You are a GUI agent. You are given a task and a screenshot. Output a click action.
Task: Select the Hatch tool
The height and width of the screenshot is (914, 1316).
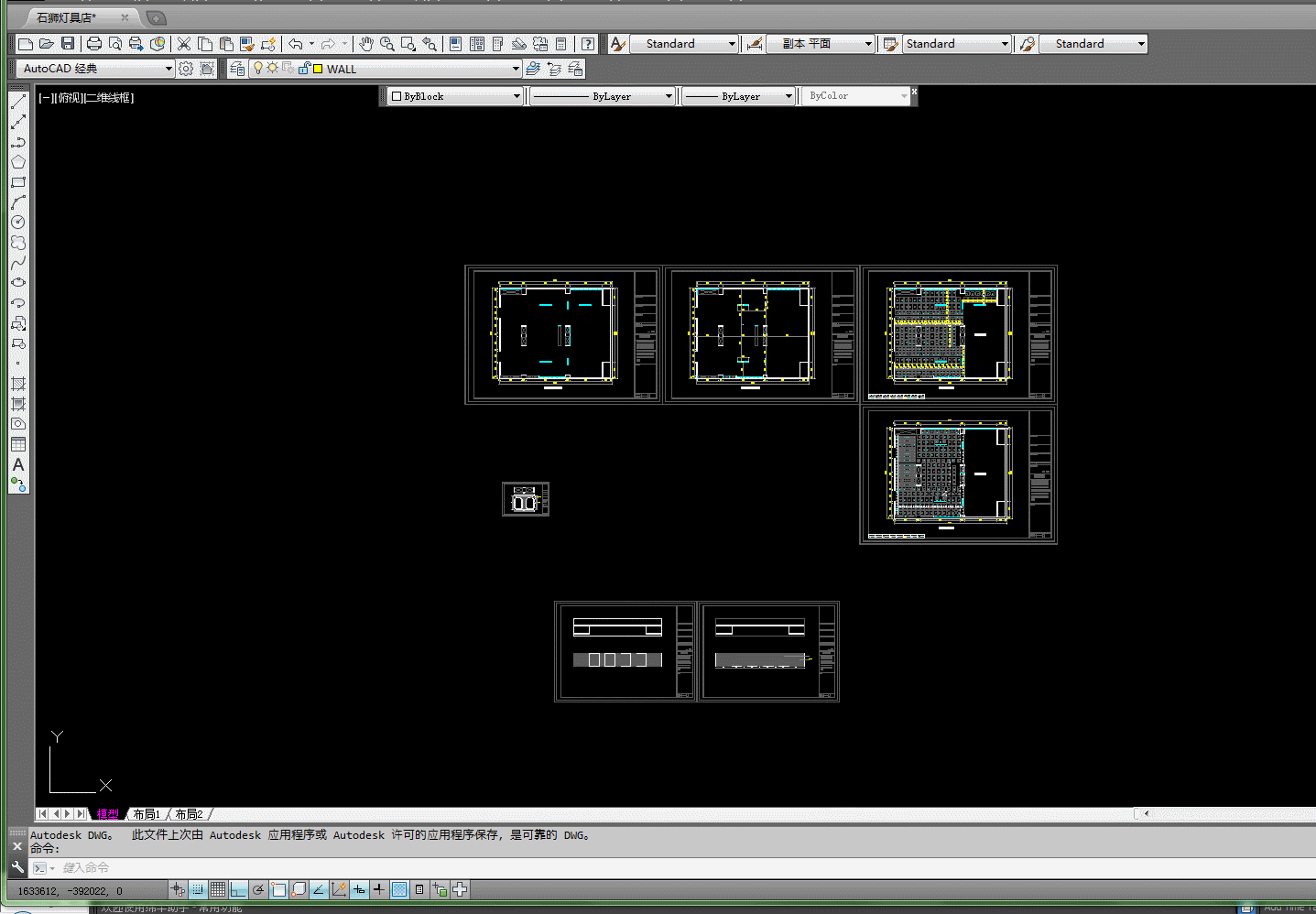pos(18,384)
